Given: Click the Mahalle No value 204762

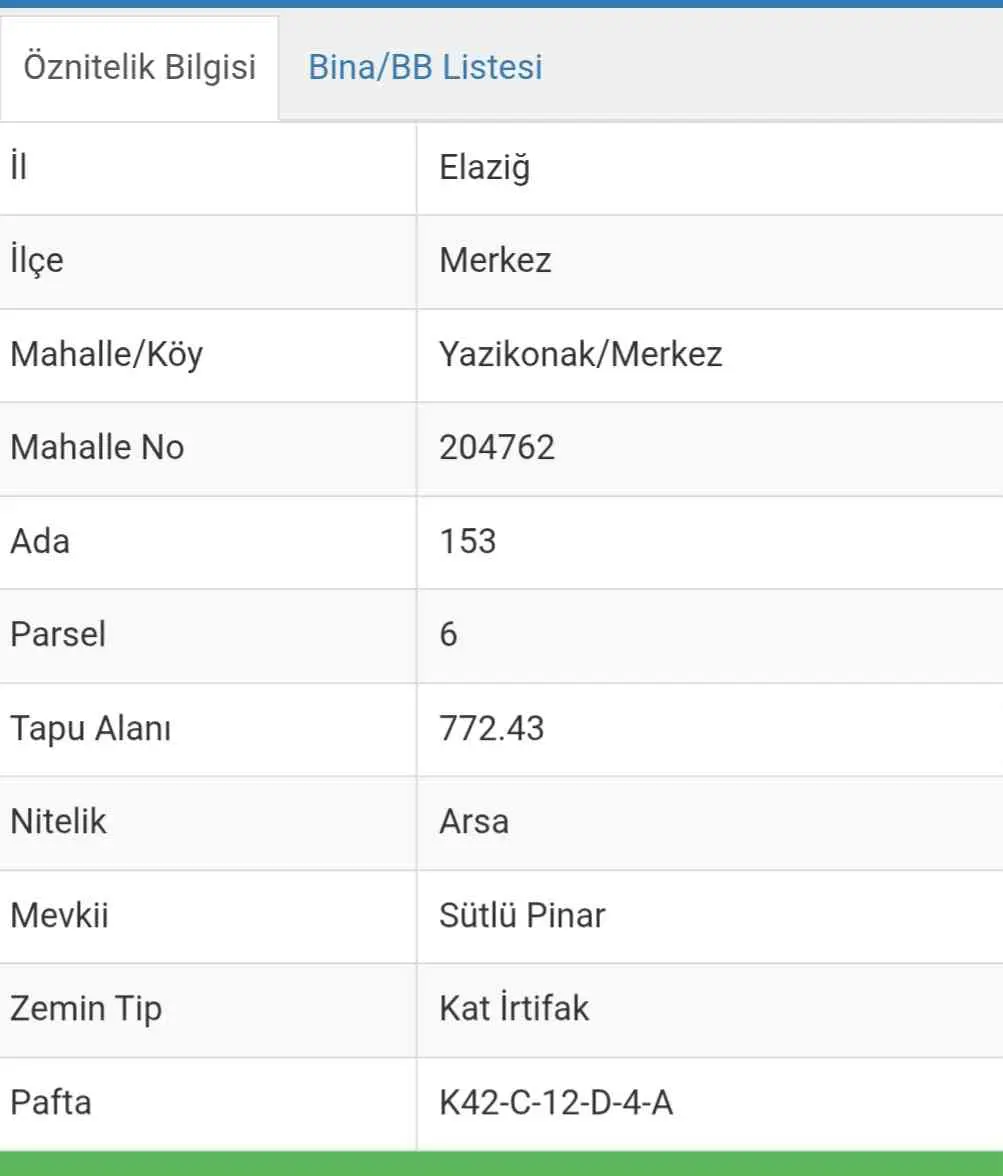Looking at the screenshot, I should (x=497, y=448).
